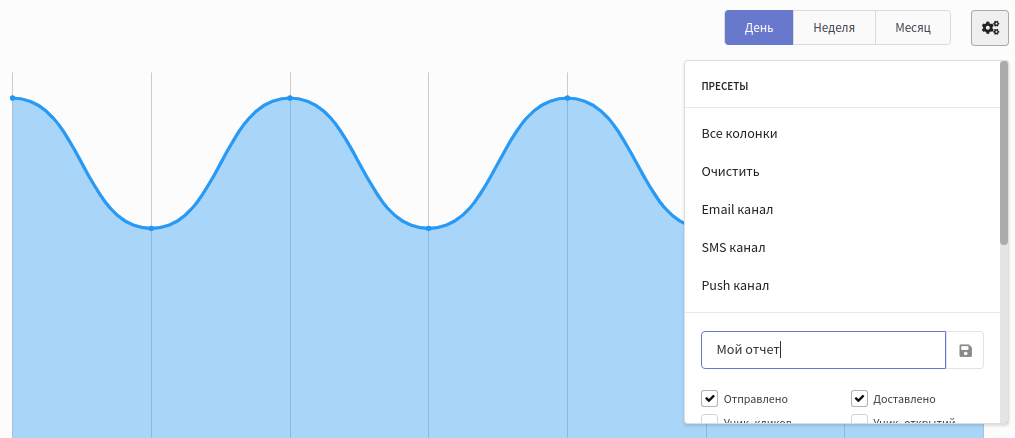Uncheck the Отправлено checkbox
1015x438 pixels.
coord(710,398)
